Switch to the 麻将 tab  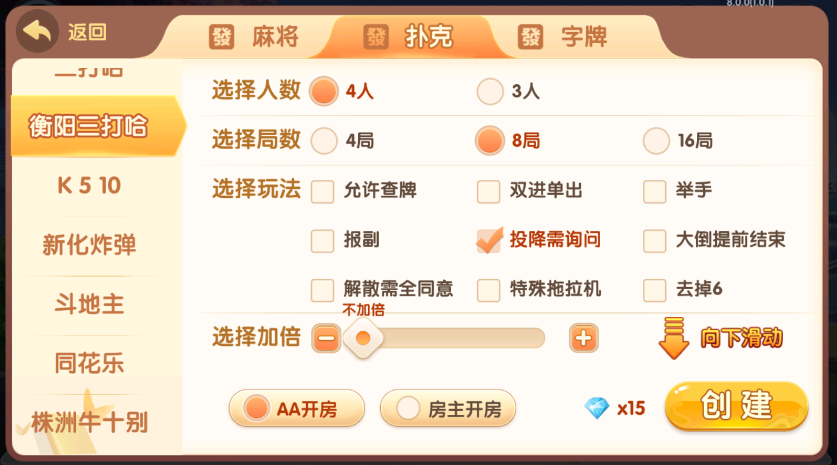(x=274, y=38)
